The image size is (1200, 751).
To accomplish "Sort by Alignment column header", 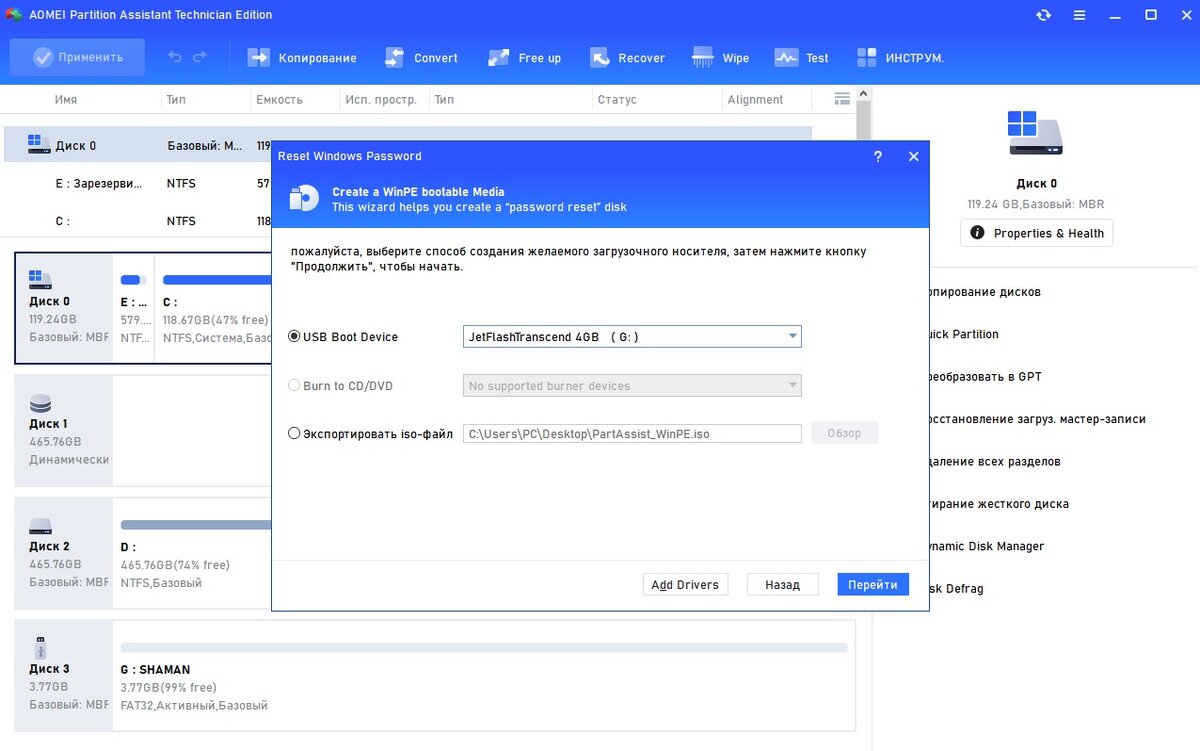I will 755,99.
